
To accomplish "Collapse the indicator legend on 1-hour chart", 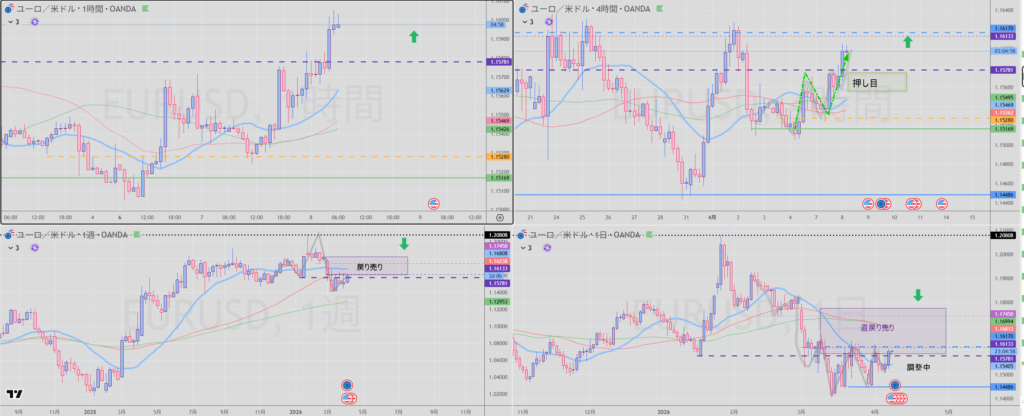I will pos(10,20).
